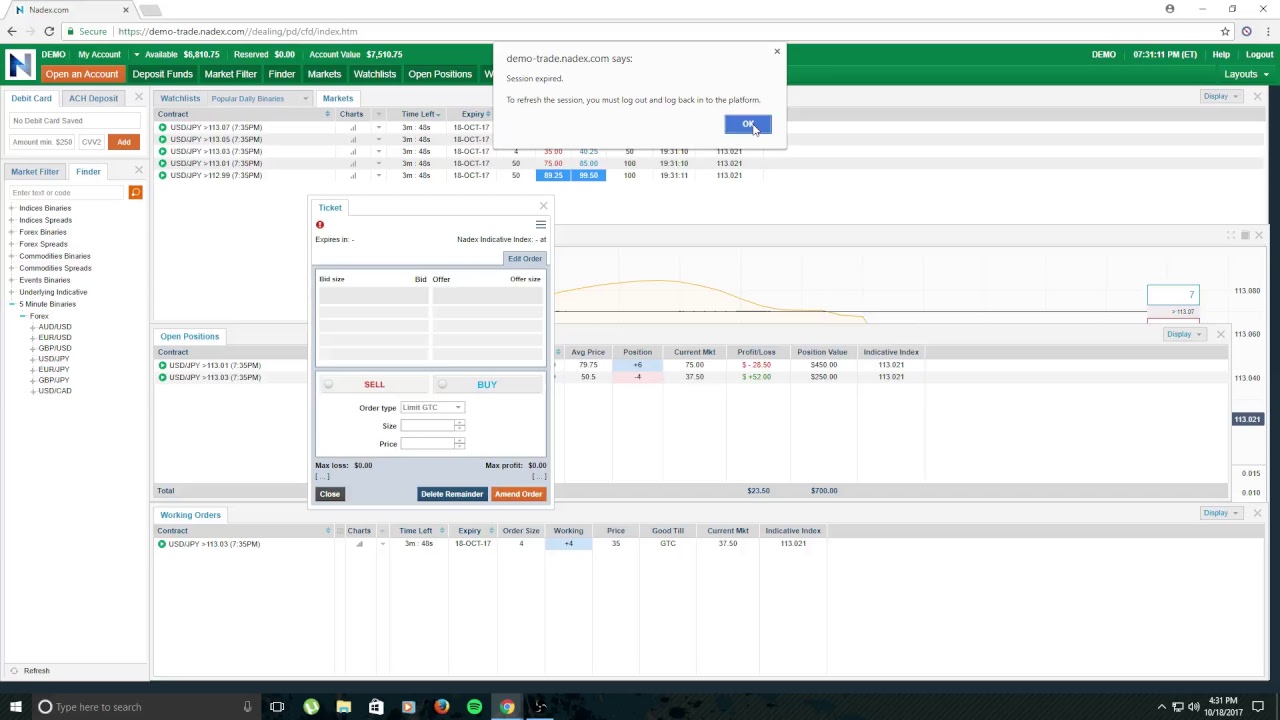Image resolution: width=1280 pixels, height=720 pixels.
Task: Open the Finder menu item in top bar
Action: click(281, 74)
